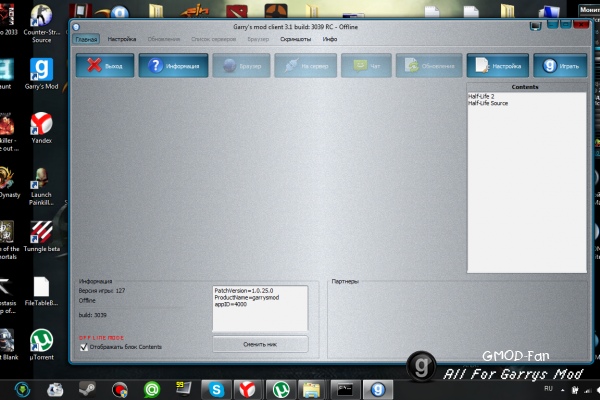Open the Скриншоты tab
600x400 pixels.
click(295, 39)
